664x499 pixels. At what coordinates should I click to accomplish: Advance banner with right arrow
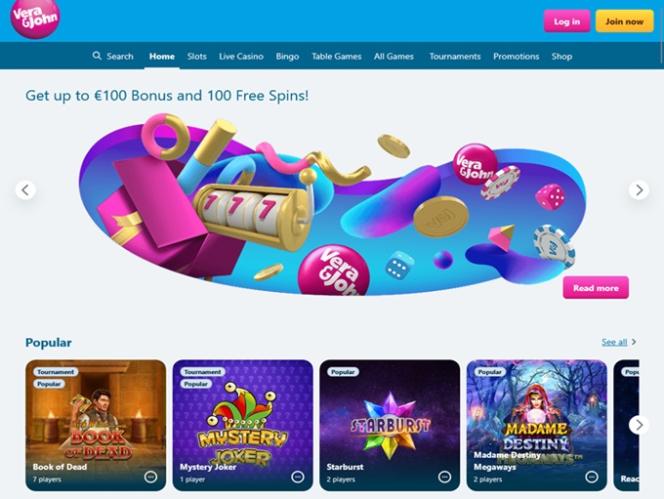tap(639, 190)
